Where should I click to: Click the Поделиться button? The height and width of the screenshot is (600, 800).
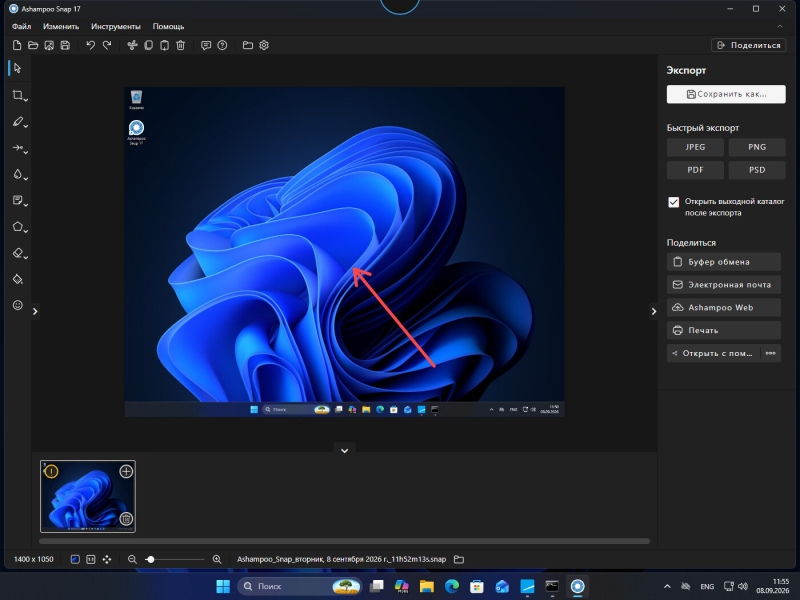coord(748,45)
